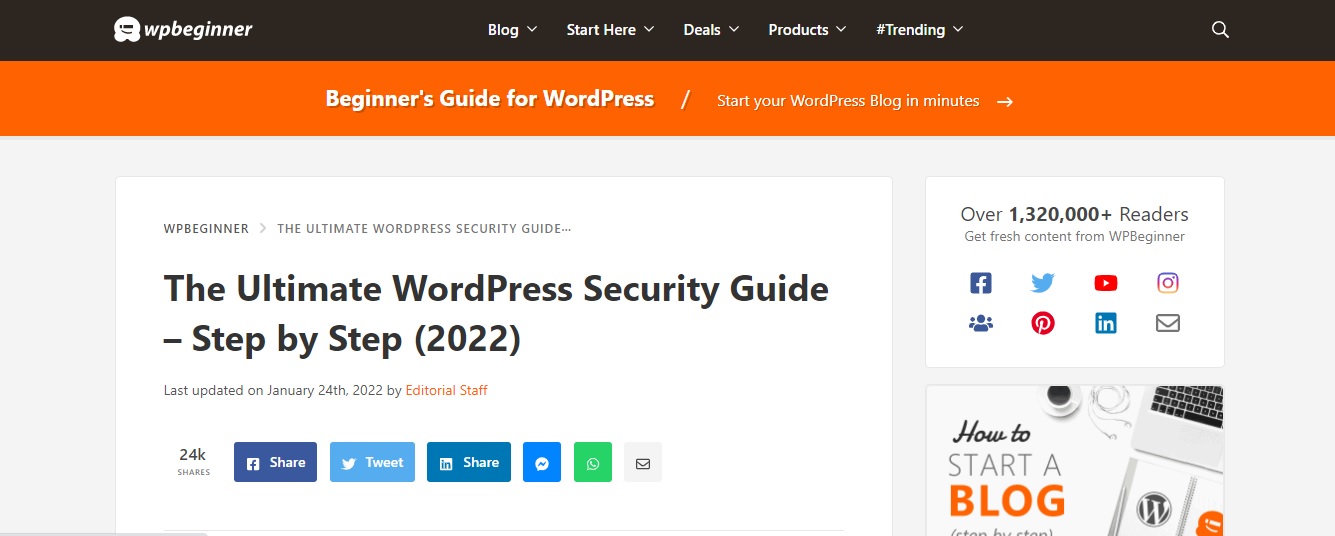Open the Facebook group icon in sidebar
Viewport: 1335px width, 536px height.
981,323
